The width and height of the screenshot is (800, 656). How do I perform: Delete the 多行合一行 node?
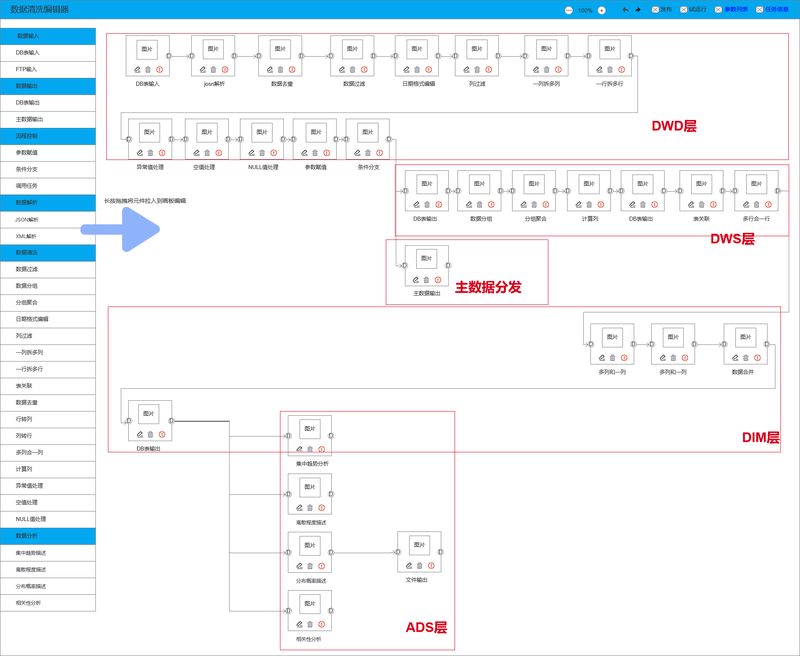point(757,205)
